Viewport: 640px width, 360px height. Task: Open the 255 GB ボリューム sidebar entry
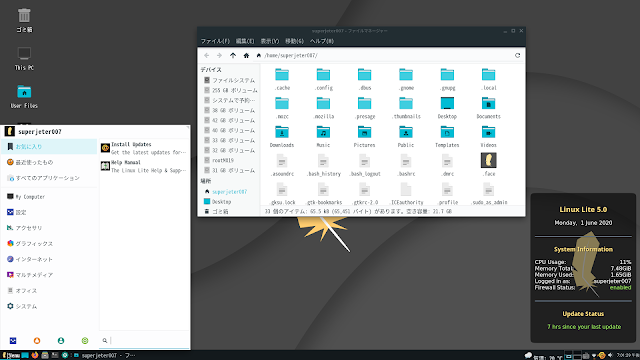point(231,90)
